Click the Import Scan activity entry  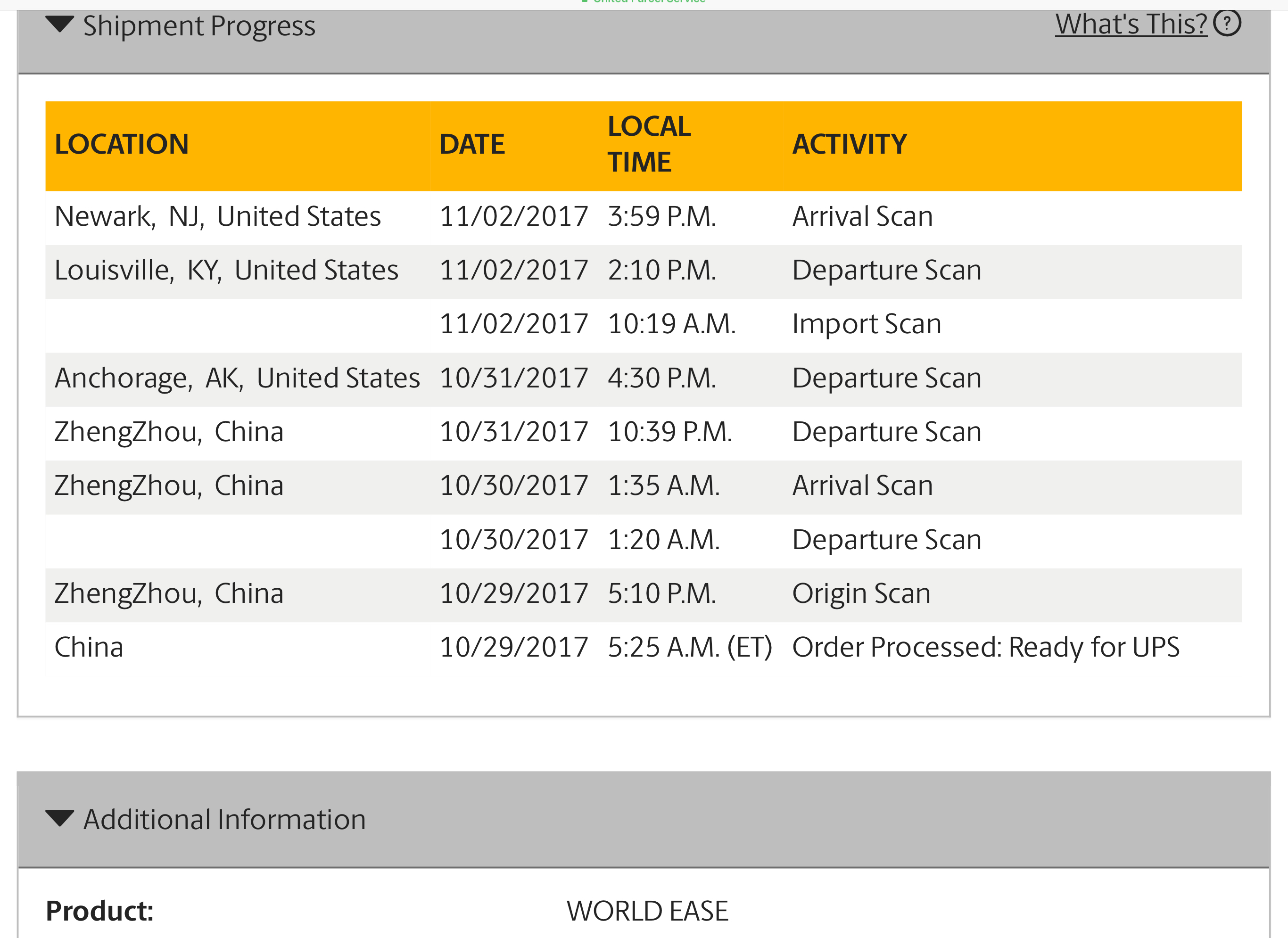point(866,324)
